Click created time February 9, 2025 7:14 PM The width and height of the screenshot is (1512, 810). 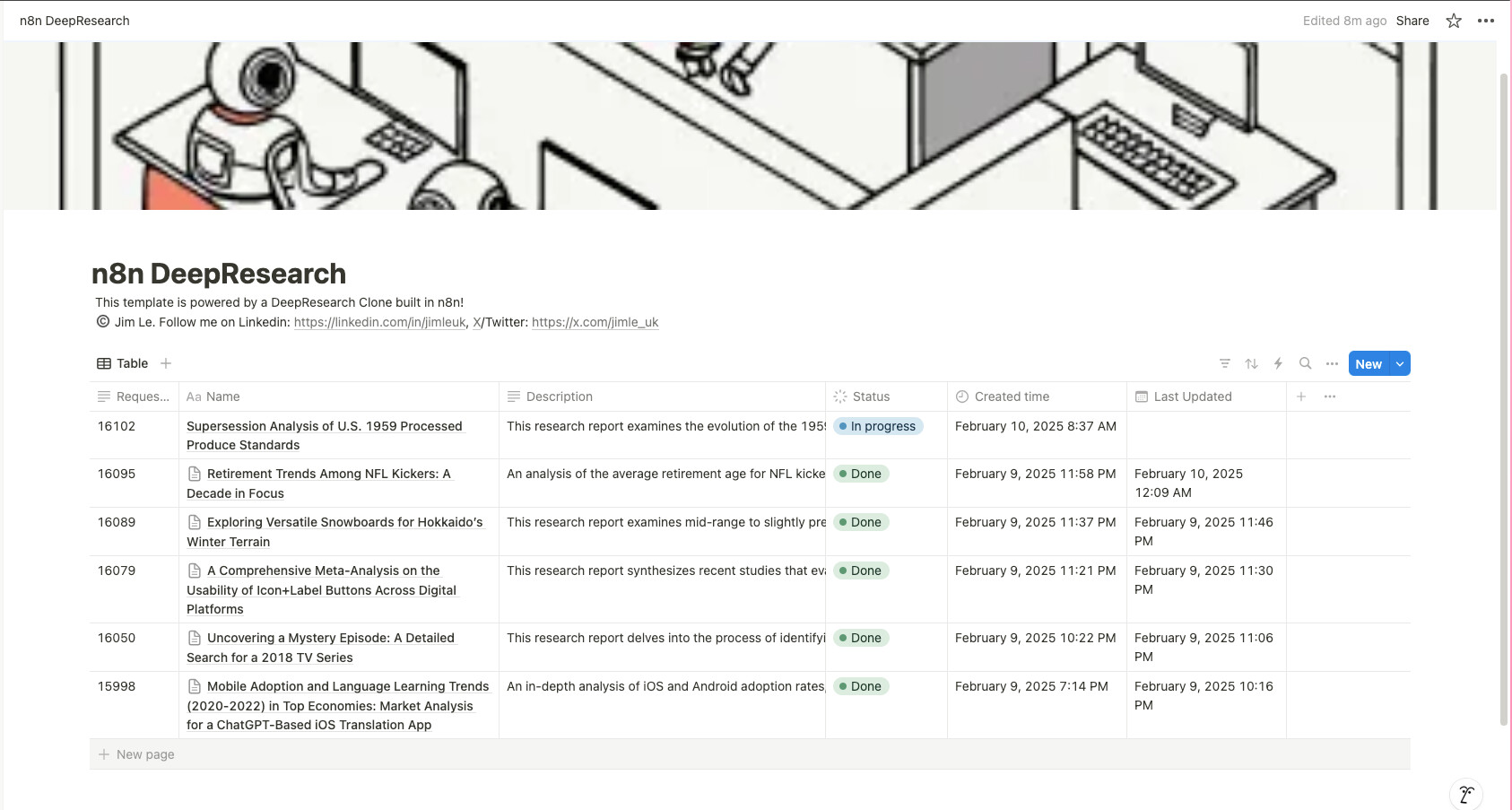[1031, 686]
